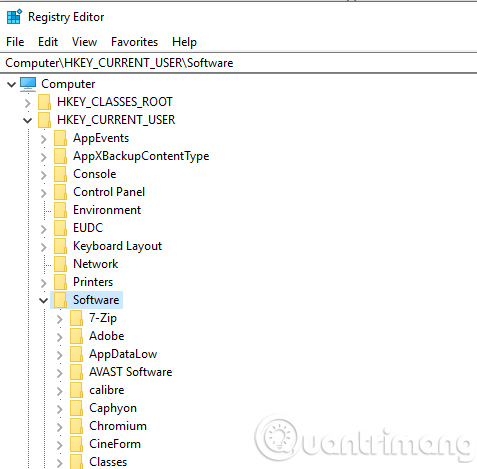The width and height of the screenshot is (477, 469).
Task: Select the CineForm key label
Action: pyautogui.click(x=115, y=444)
